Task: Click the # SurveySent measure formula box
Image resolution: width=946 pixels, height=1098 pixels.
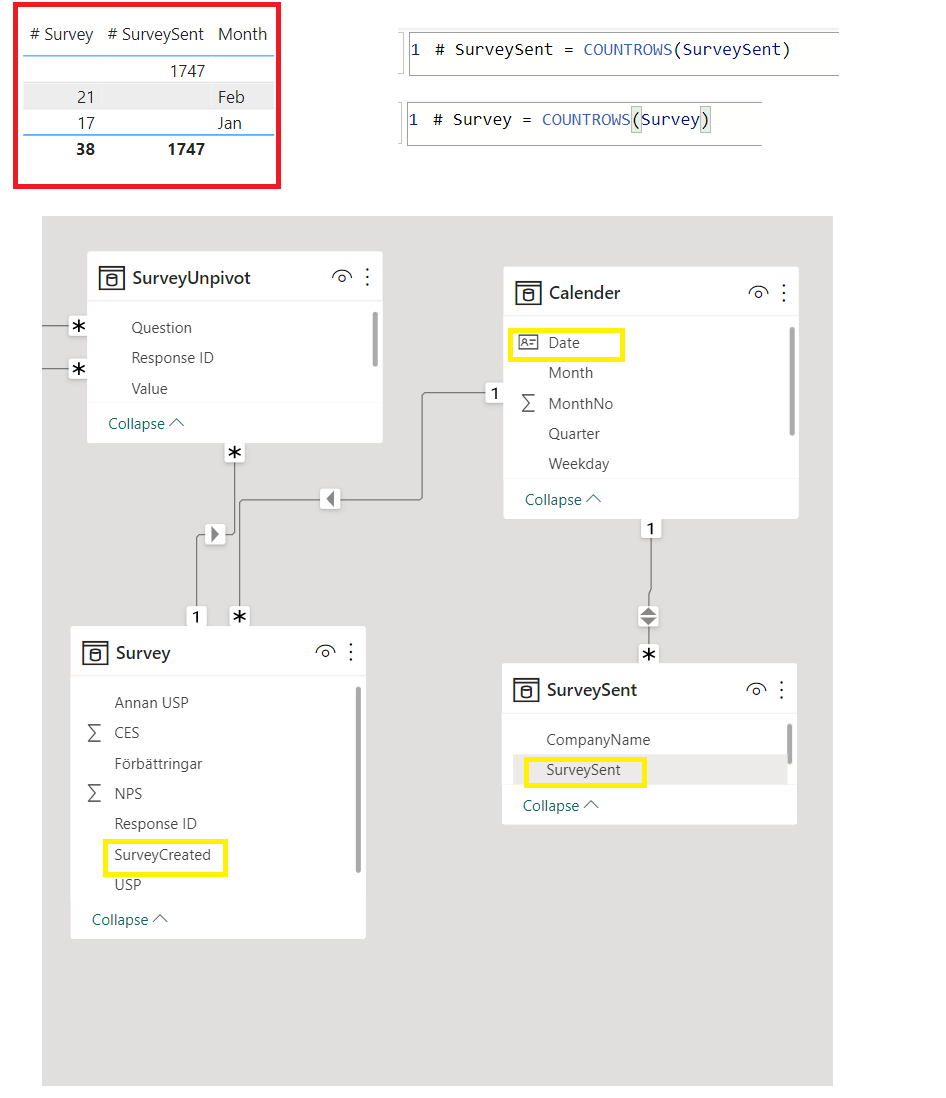Action: click(x=623, y=53)
